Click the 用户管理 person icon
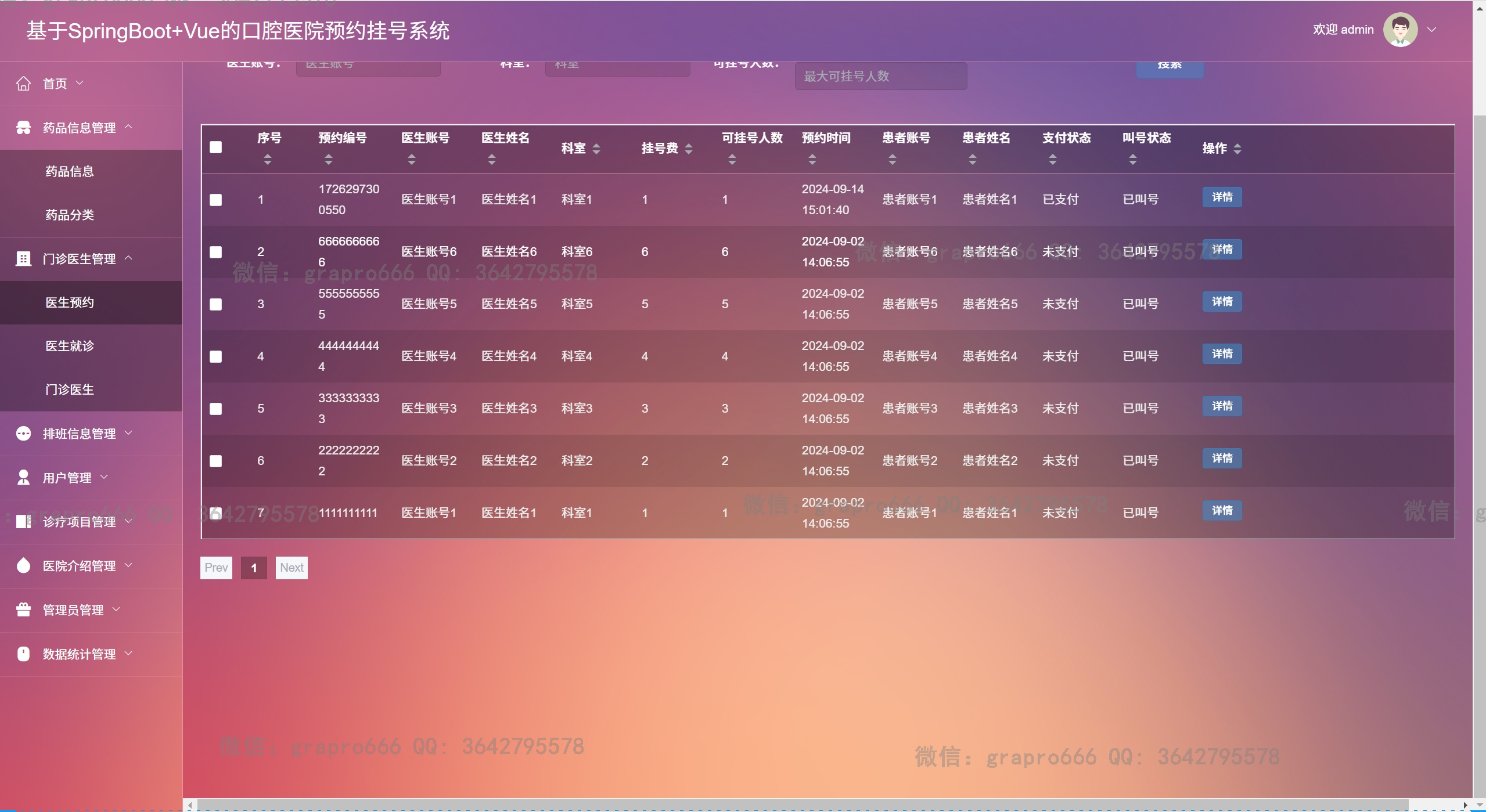 [23, 478]
